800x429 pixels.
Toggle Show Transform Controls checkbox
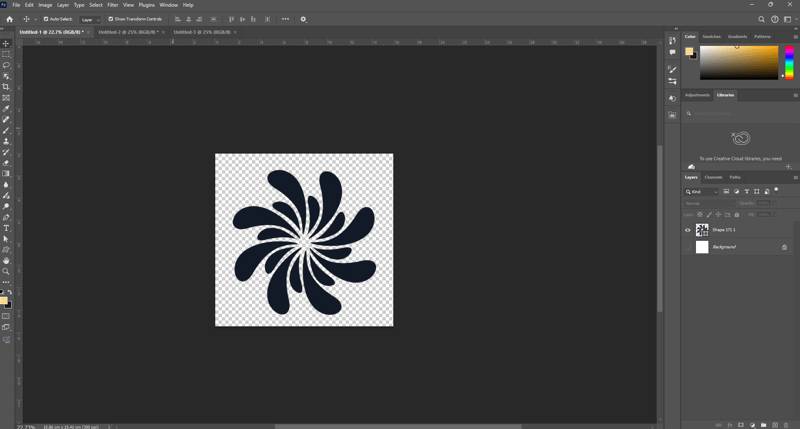(110, 19)
